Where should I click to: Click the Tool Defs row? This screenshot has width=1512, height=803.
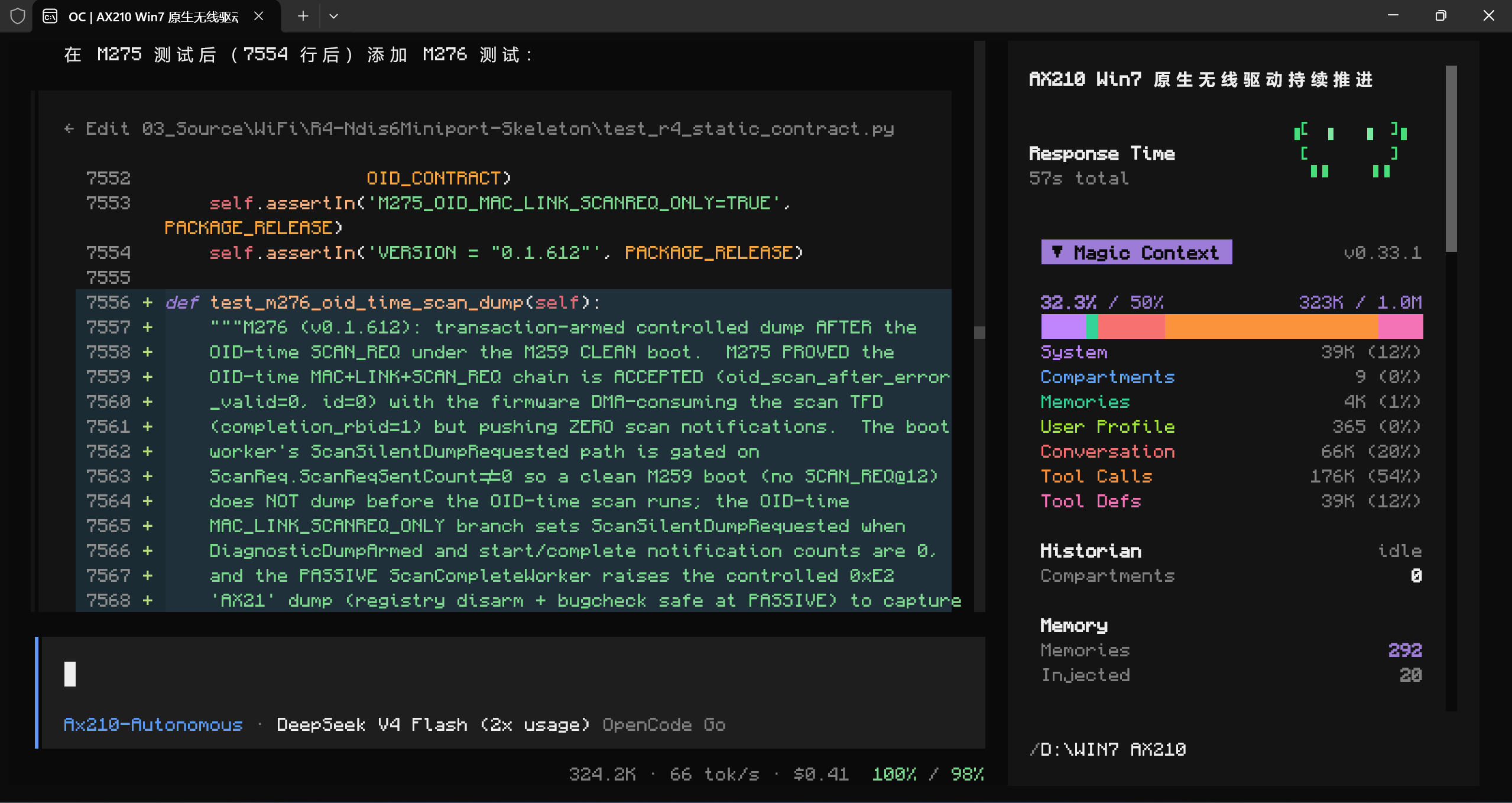1231,501
